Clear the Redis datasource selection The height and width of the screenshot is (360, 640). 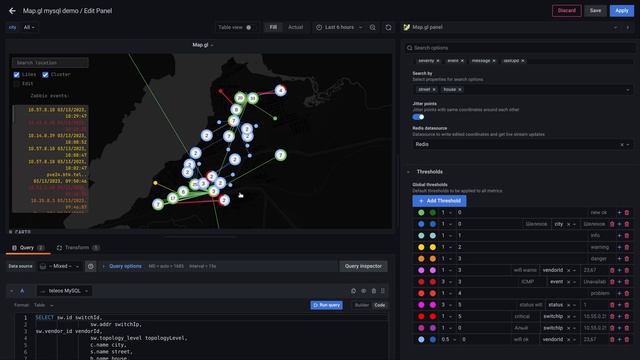pyautogui.click(x=622, y=144)
